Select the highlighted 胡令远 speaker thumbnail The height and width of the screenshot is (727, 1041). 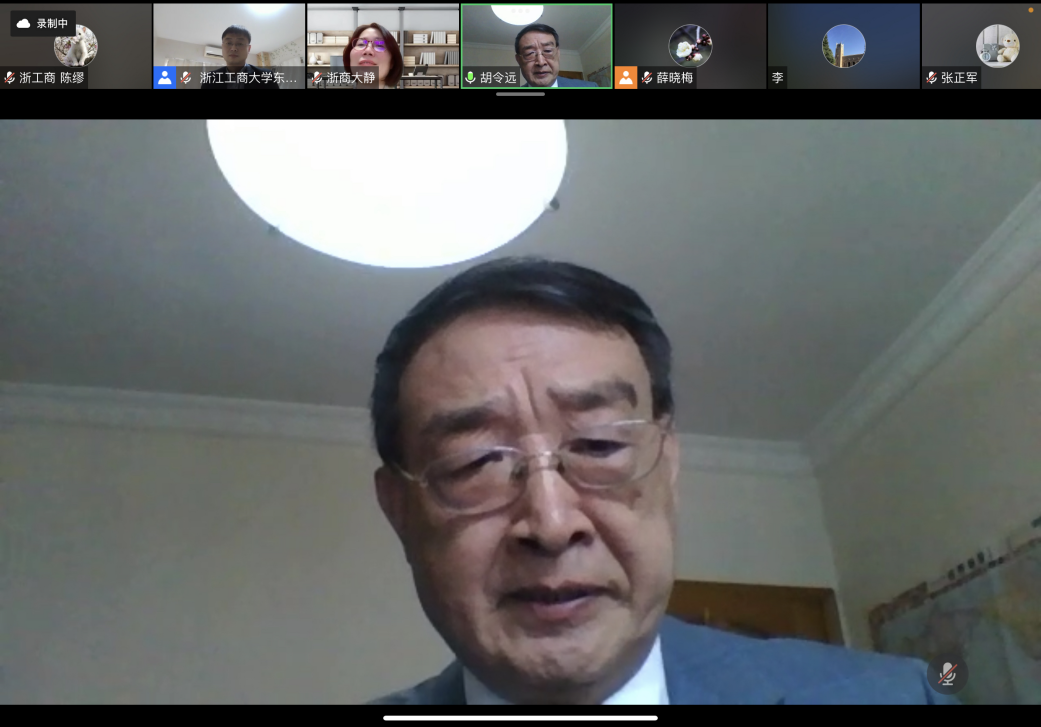[x=536, y=46]
